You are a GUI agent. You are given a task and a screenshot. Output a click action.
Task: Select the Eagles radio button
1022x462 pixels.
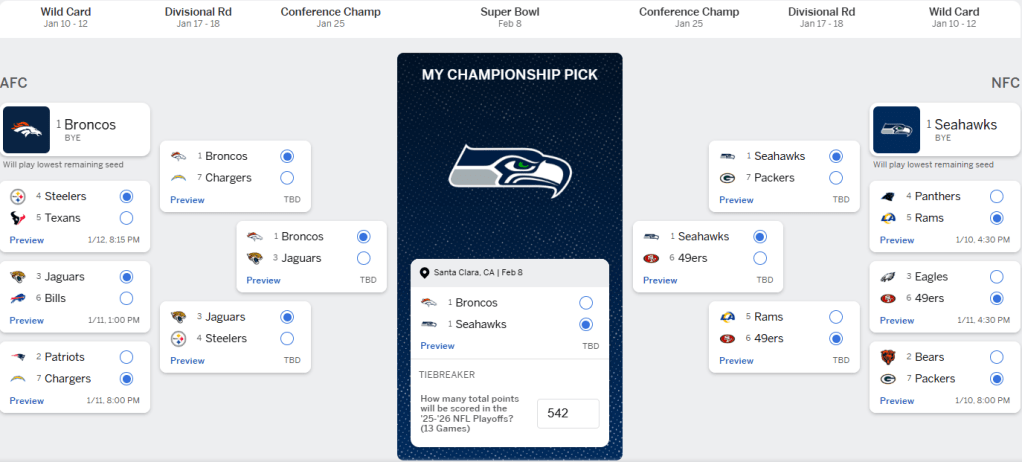coord(996,276)
